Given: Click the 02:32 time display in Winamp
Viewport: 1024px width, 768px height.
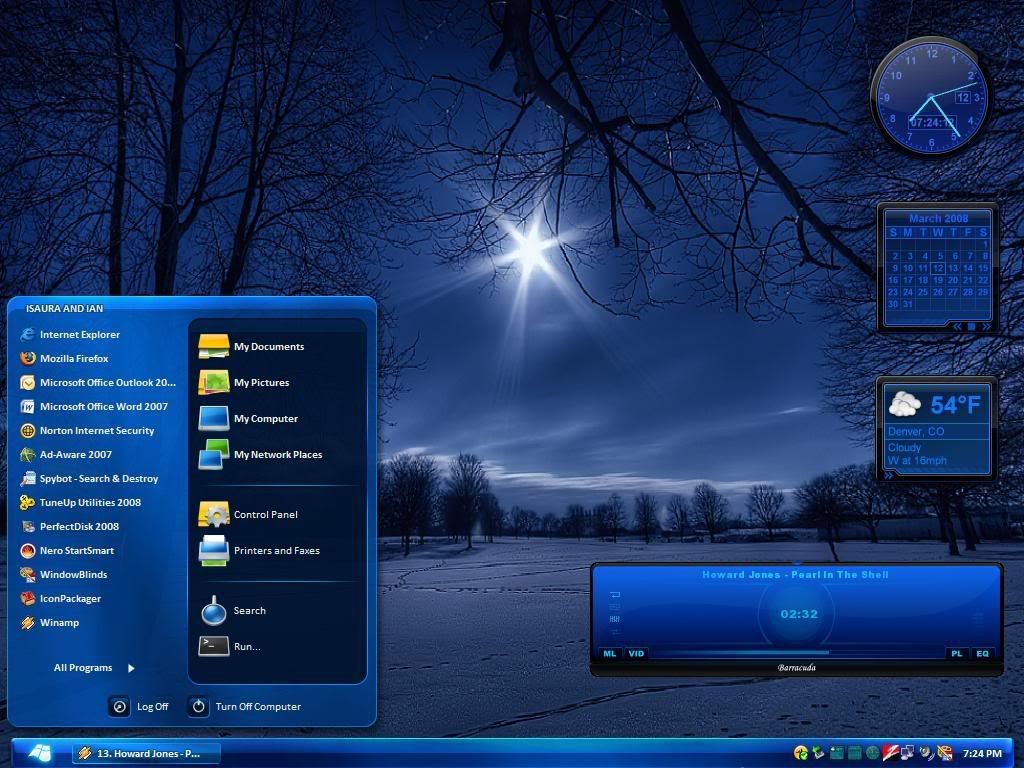Looking at the screenshot, I should point(799,614).
